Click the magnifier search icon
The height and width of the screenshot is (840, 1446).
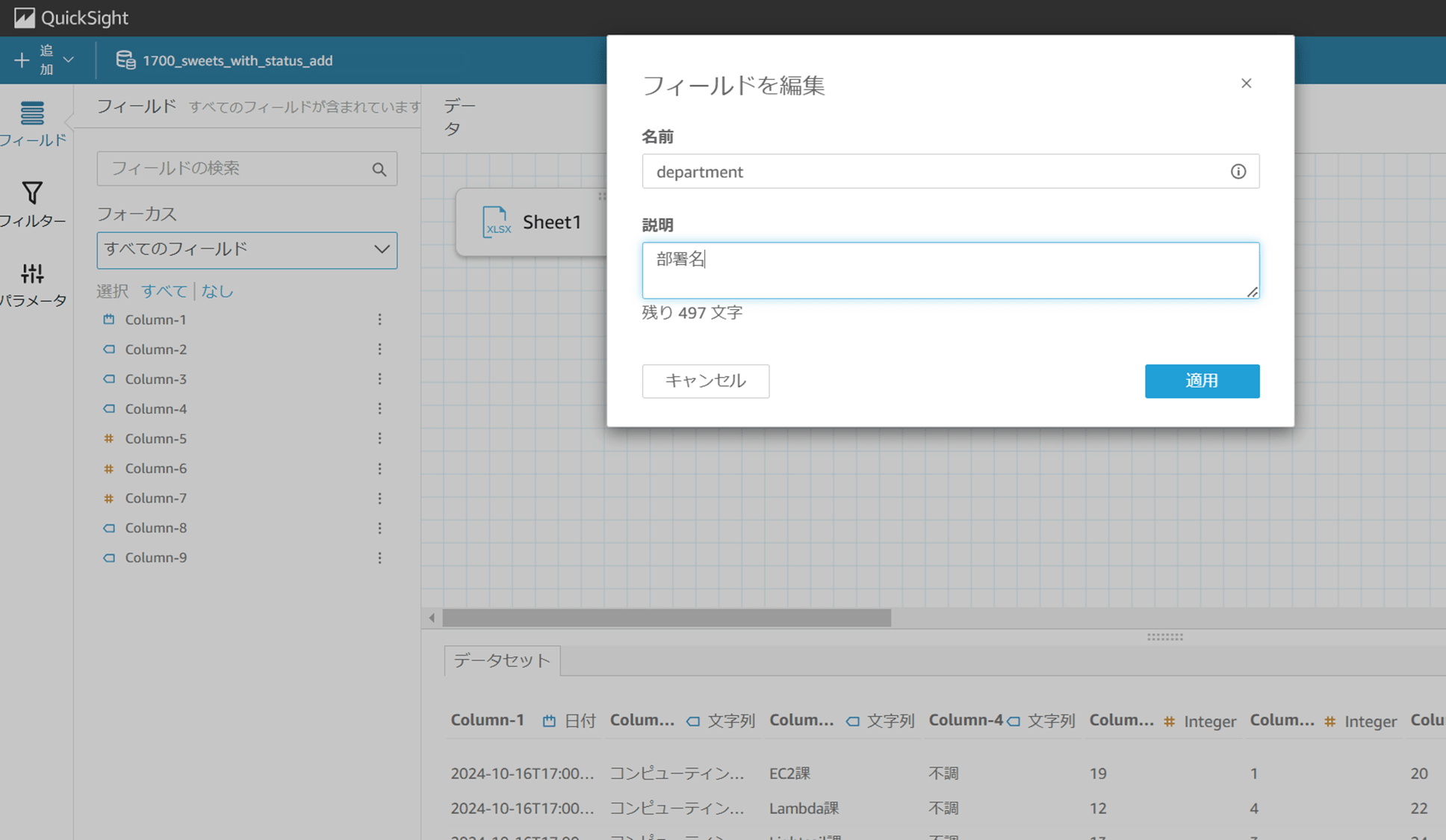pyautogui.click(x=379, y=169)
